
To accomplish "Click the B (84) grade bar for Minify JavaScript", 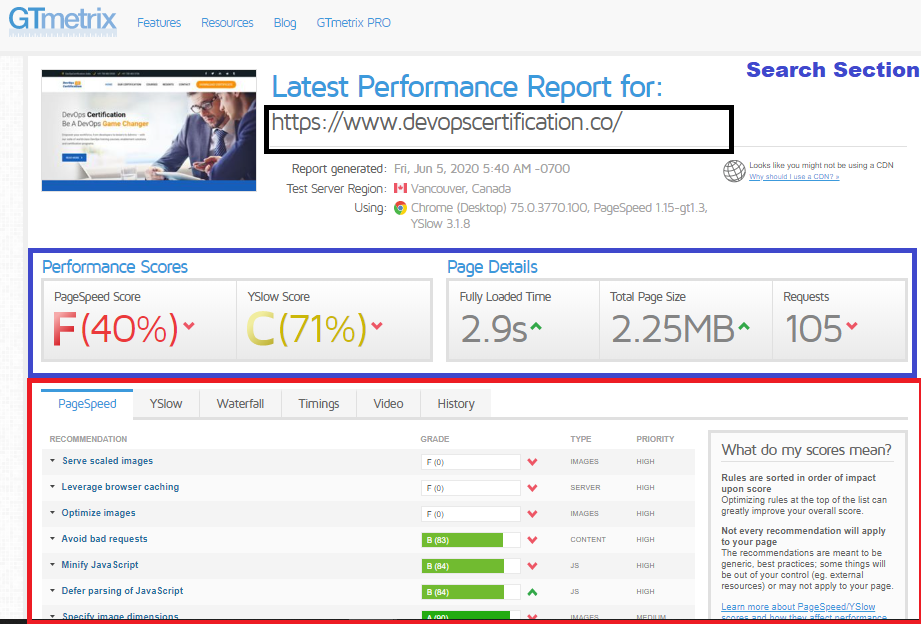I will [470, 565].
